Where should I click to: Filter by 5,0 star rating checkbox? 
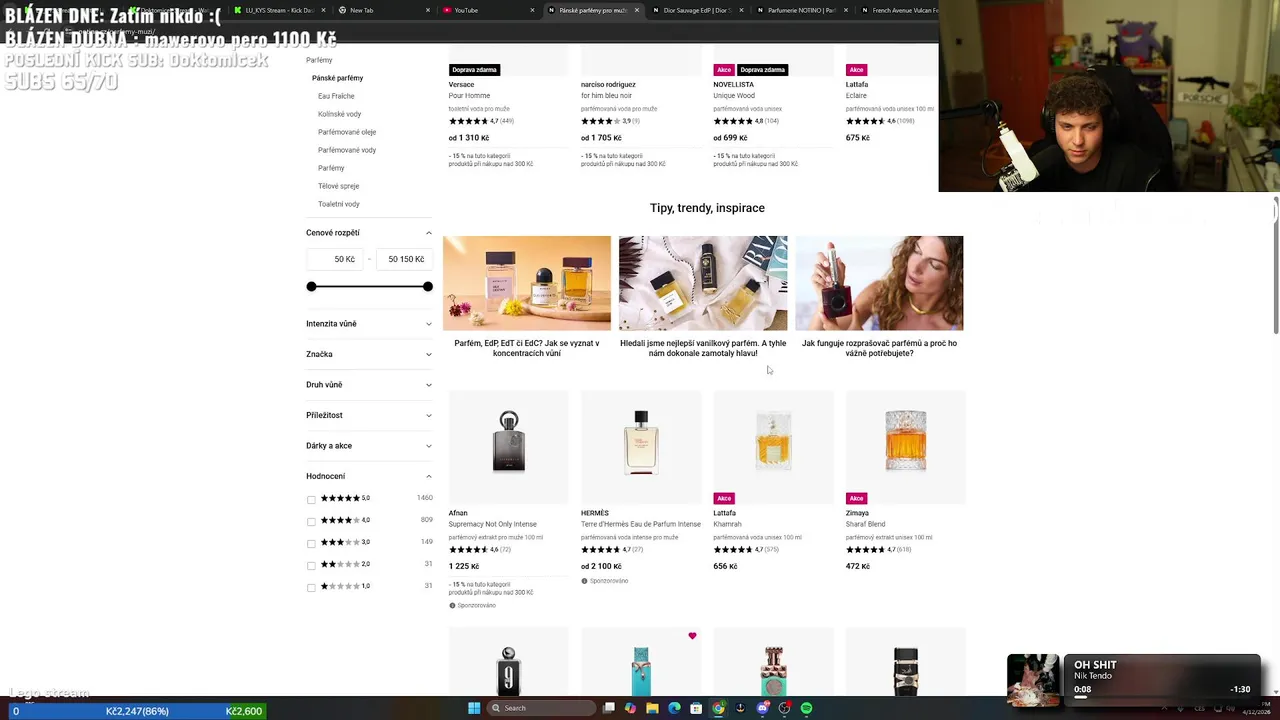(311, 500)
